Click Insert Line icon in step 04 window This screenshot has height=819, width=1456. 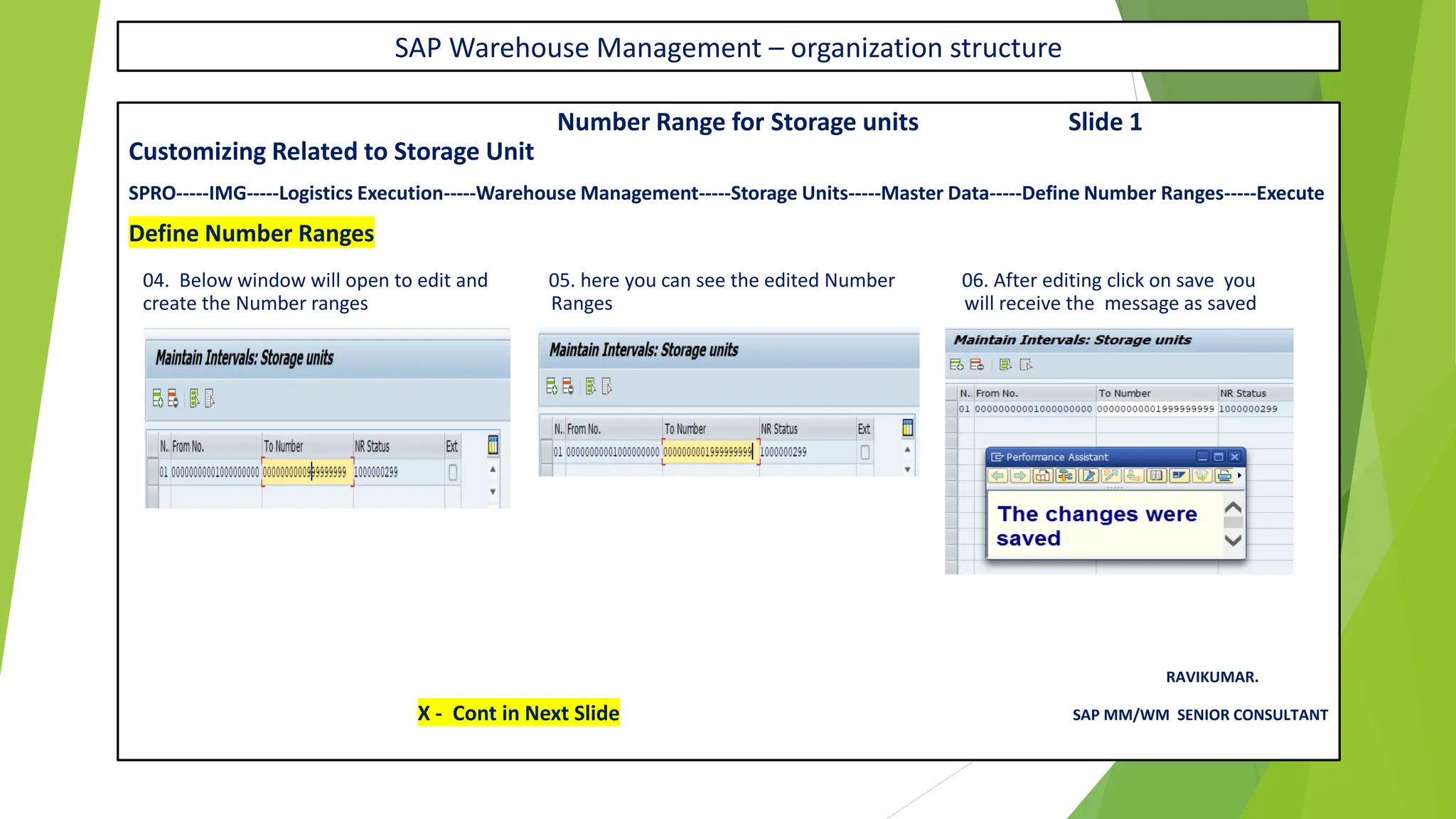tap(158, 398)
